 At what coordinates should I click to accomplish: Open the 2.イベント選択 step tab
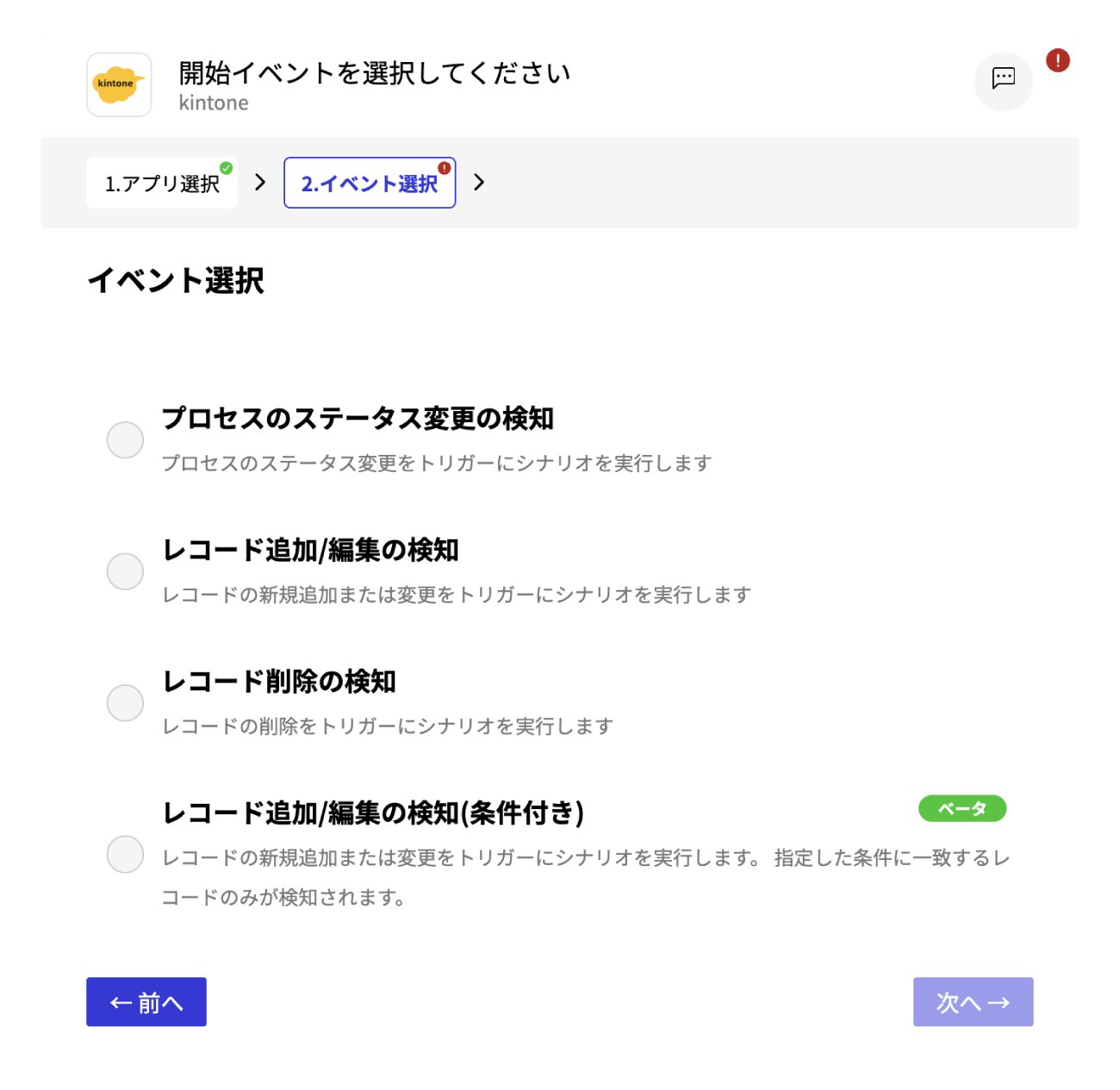370,183
